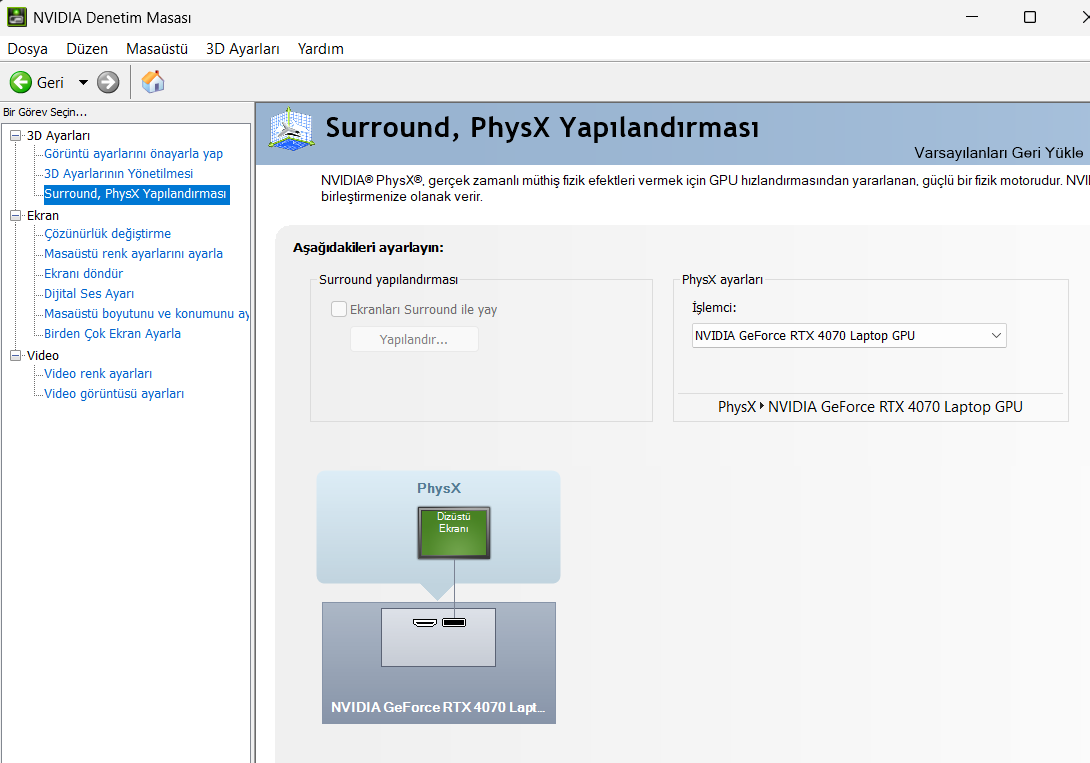Toggle Ekranları Surround ile yay checkbox
Image resolution: width=1090 pixels, height=763 pixels.
point(339,309)
